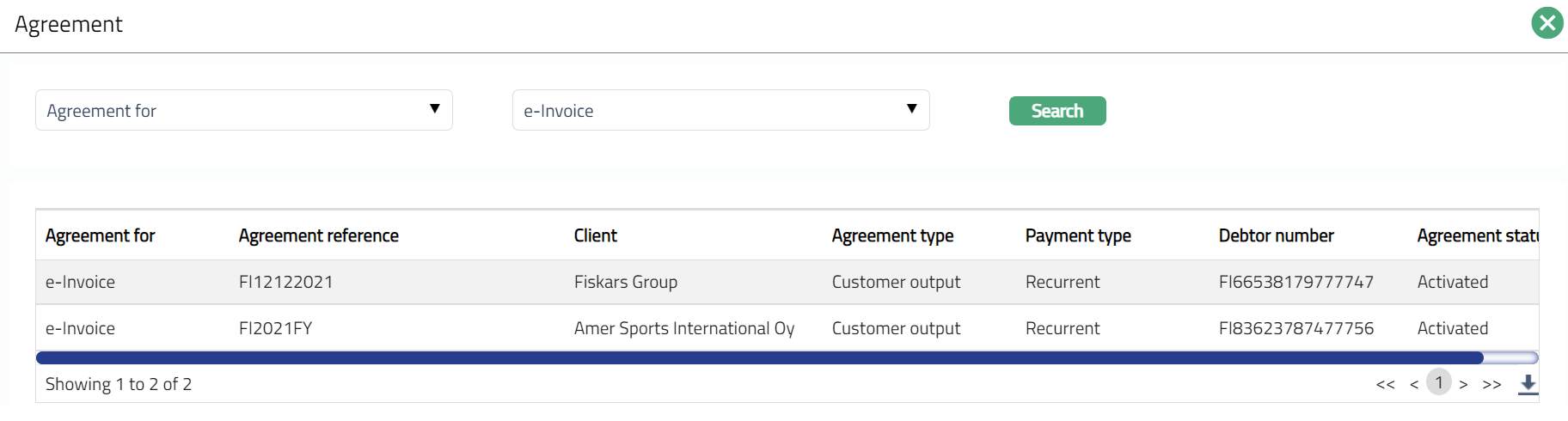Expand the e-Invoice dropdown
The image size is (1568, 421).
pos(720,110)
